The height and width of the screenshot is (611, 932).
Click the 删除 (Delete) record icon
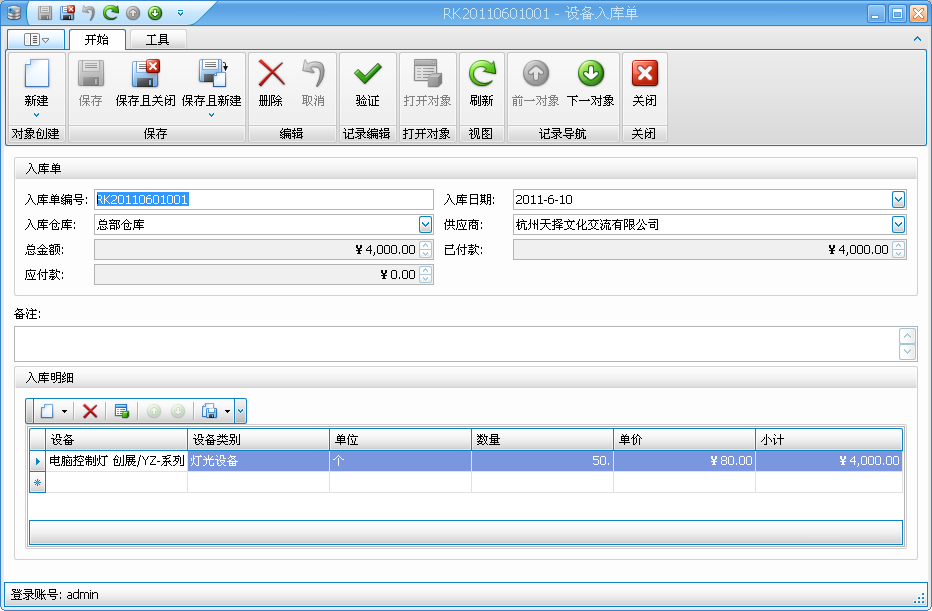[x=270, y=75]
